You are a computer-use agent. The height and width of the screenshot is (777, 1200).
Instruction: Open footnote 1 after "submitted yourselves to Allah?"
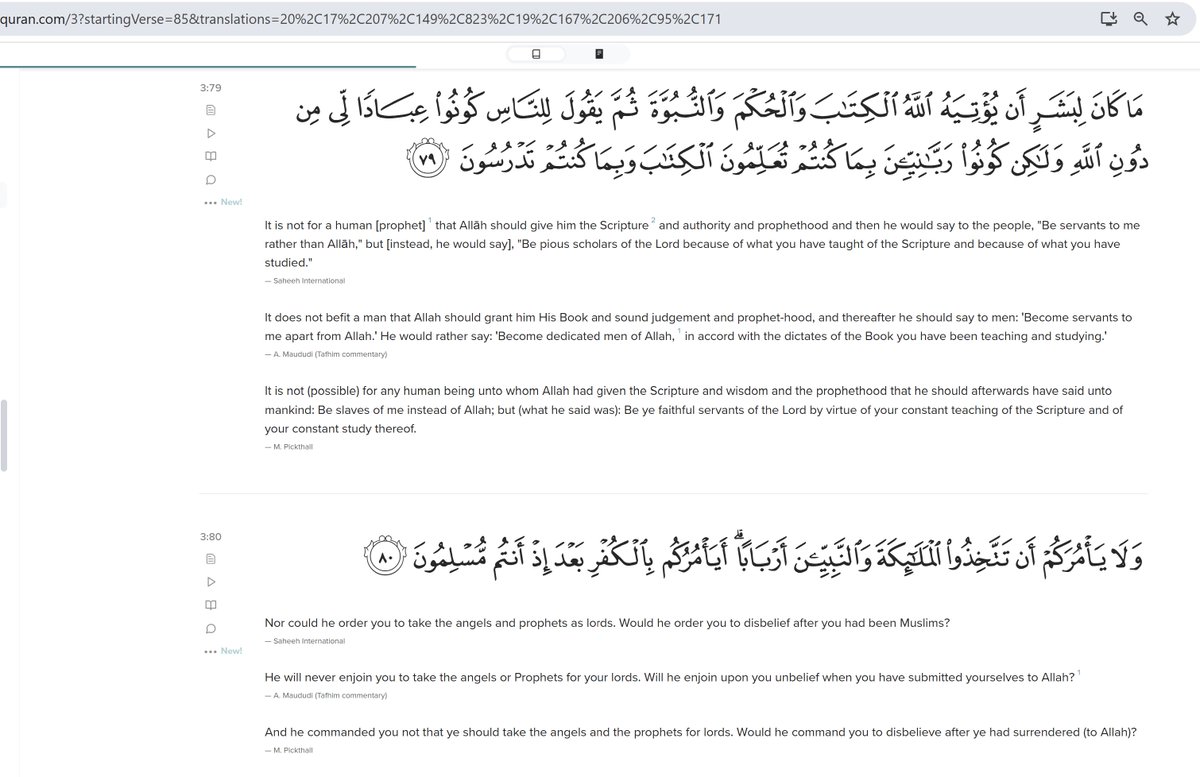1080,673
